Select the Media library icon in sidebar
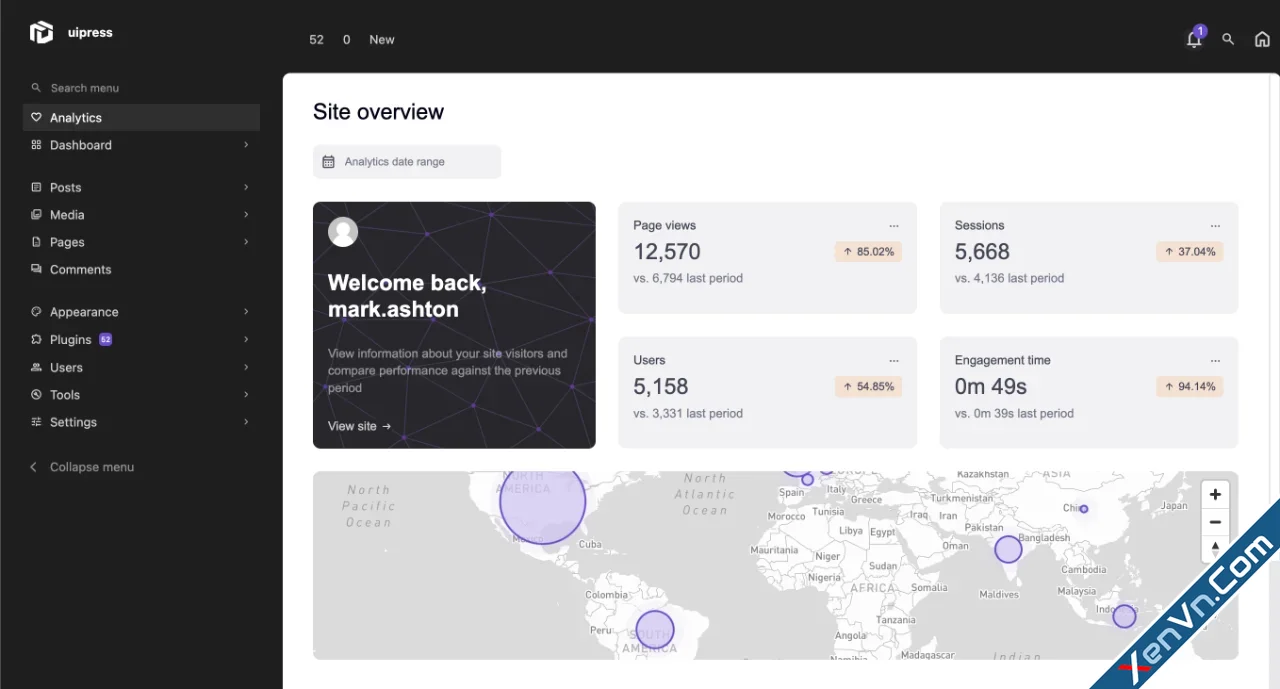 36,214
